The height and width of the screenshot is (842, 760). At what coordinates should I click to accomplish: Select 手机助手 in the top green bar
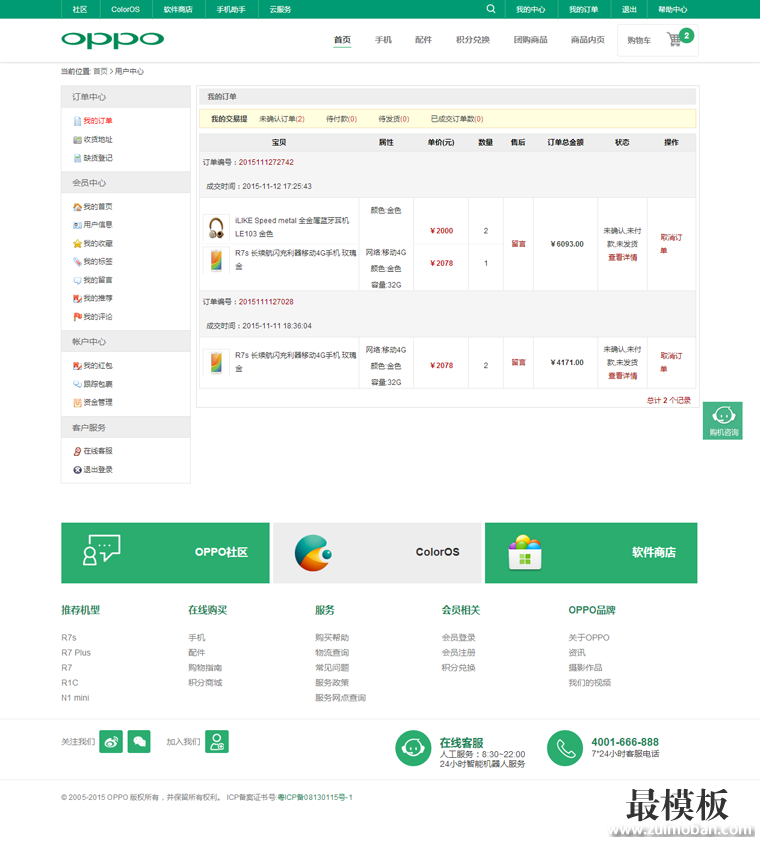point(231,10)
